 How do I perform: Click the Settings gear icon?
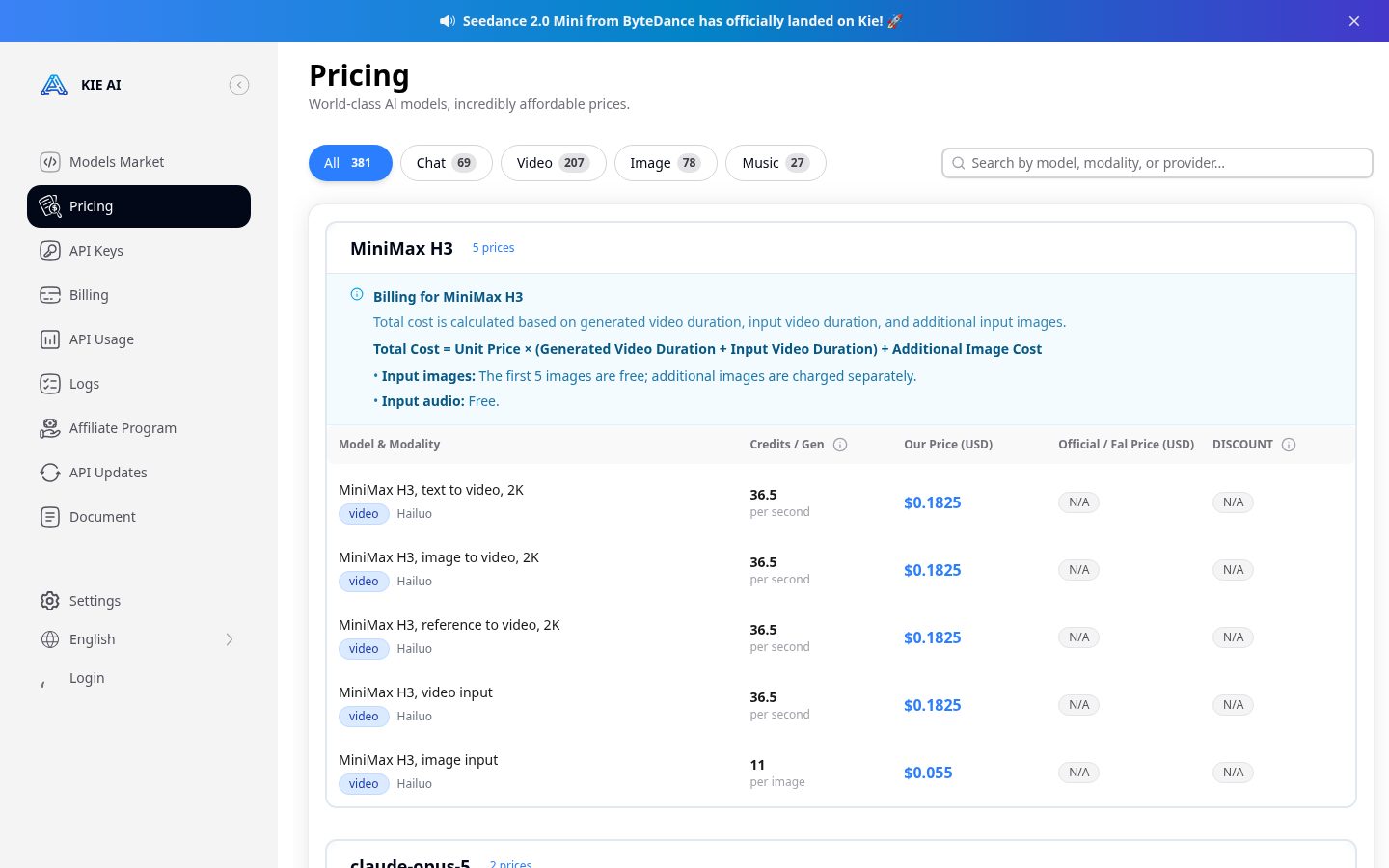point(50,601)
